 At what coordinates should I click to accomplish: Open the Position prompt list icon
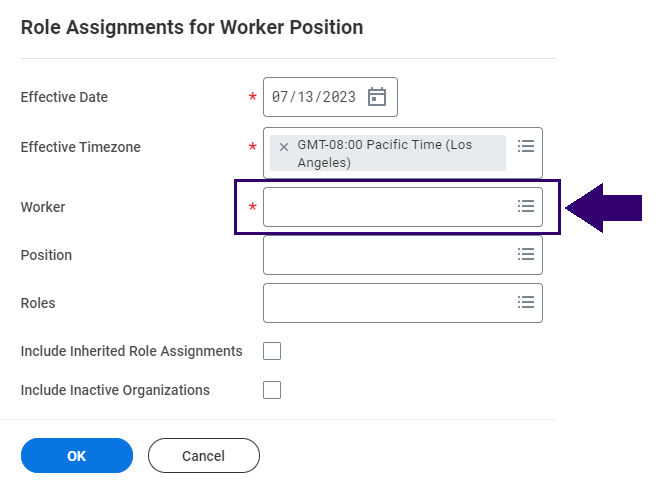point(526,254)
